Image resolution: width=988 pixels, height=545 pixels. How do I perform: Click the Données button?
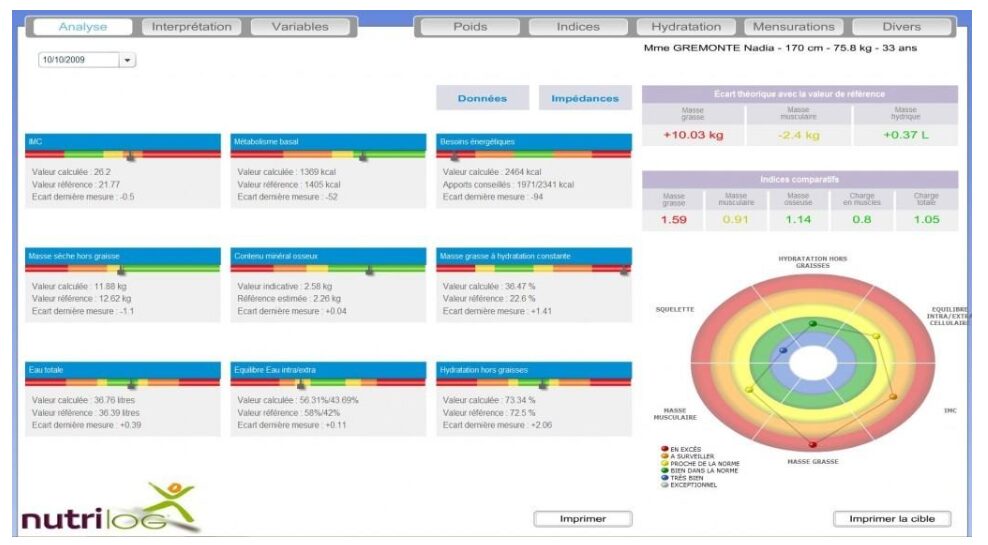483,98
